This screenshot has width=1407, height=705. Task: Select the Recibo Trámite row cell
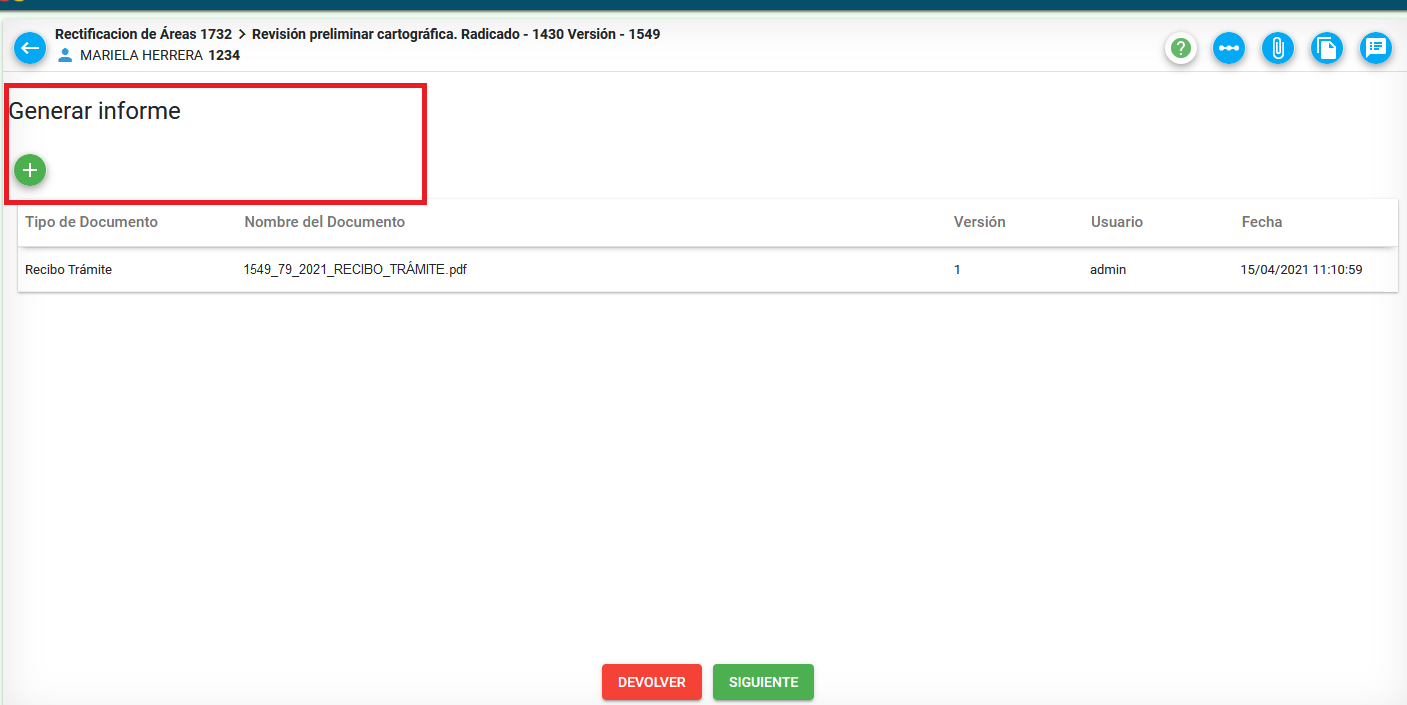coord(68,270)
